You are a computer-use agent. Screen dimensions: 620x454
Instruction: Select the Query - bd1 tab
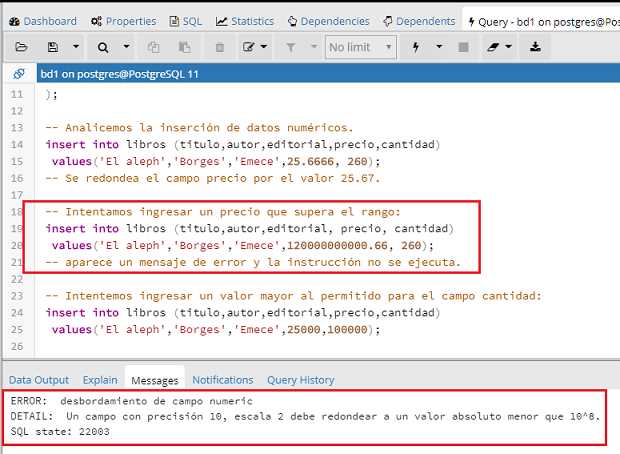543,22
